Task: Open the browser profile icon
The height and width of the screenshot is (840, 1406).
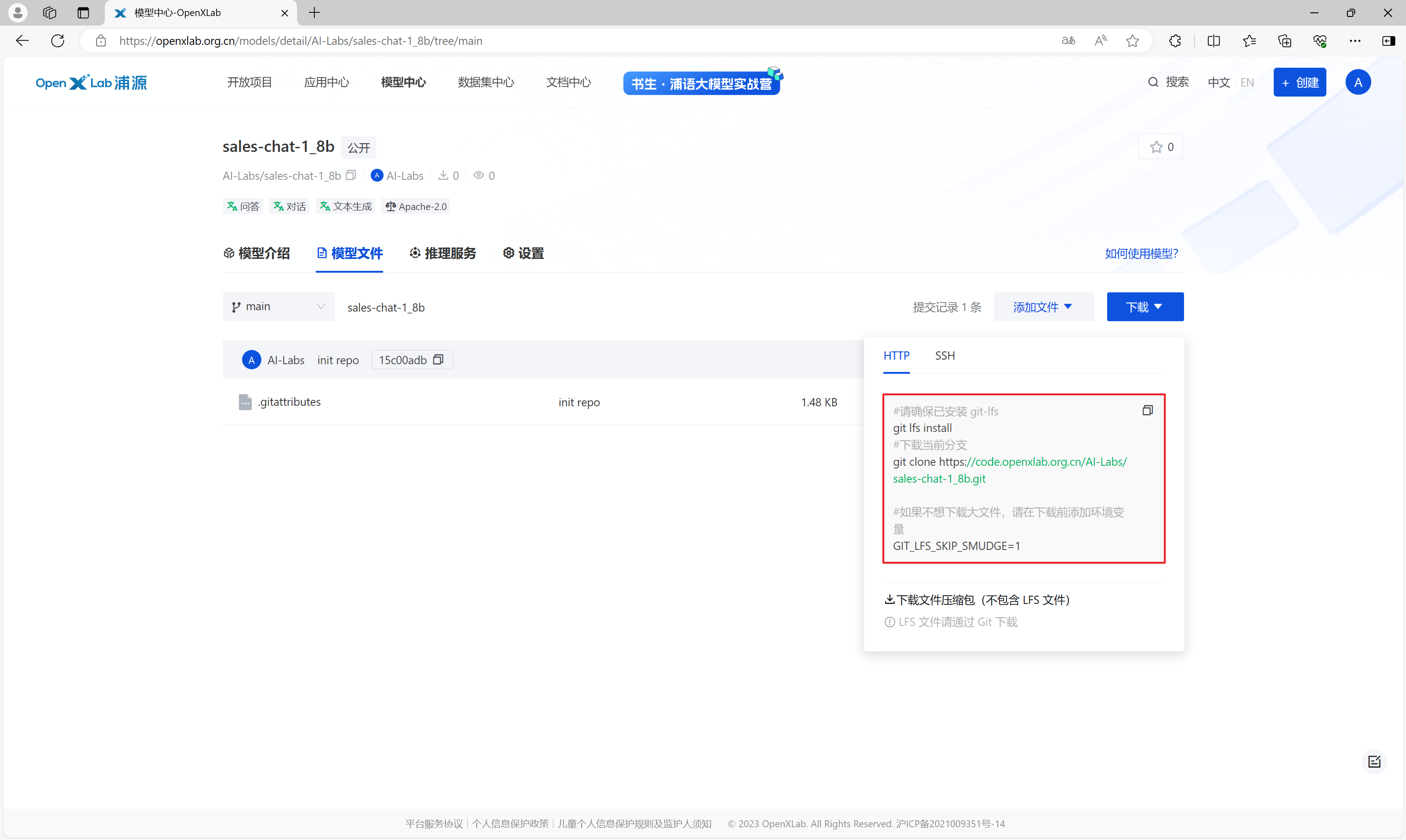Action: pos(17,12)
